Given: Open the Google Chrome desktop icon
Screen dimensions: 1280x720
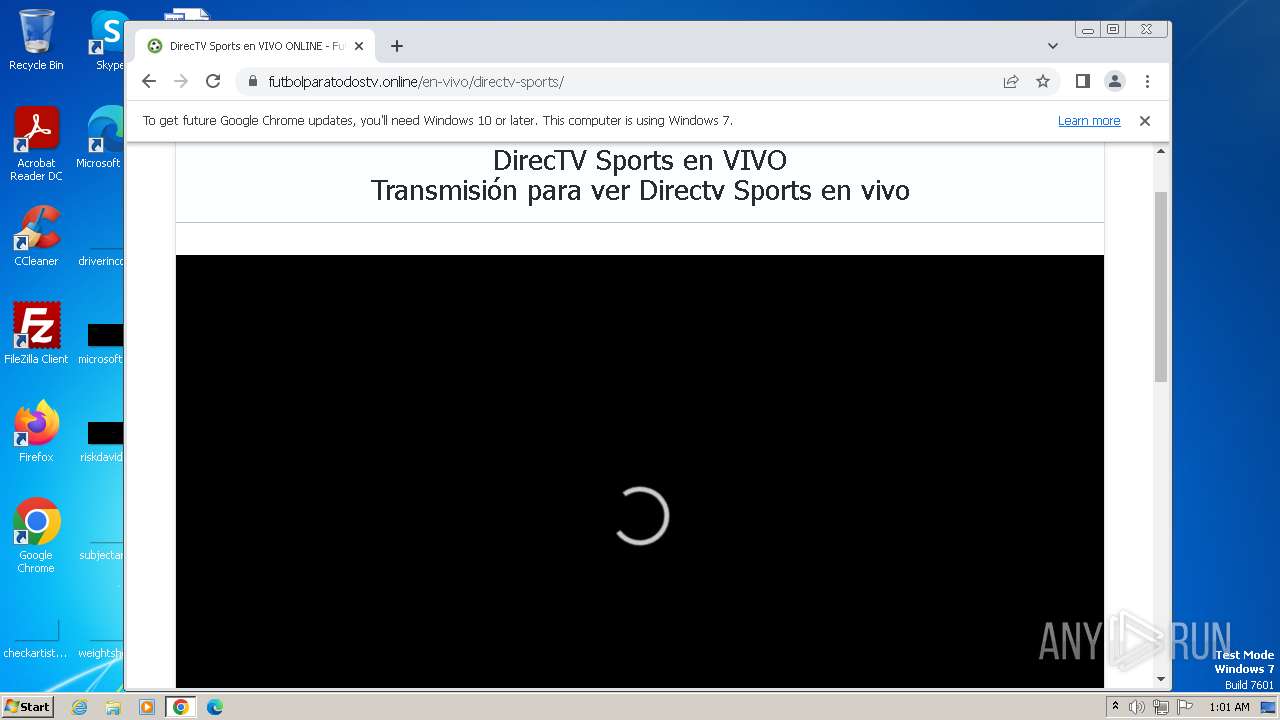Looking at the screenshot, I should (36, 536).
